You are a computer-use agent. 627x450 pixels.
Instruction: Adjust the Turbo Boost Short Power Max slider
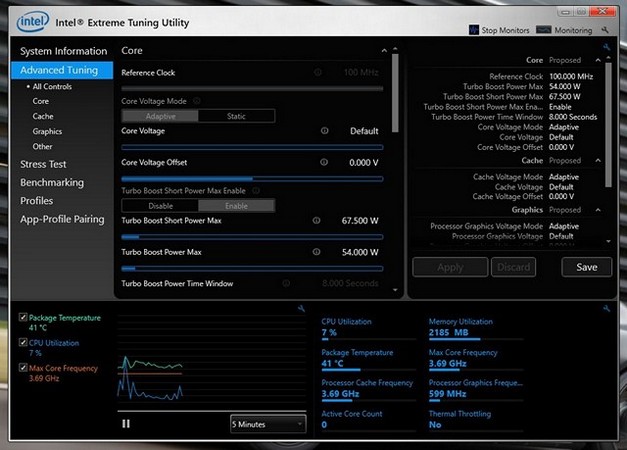point(252,237)
